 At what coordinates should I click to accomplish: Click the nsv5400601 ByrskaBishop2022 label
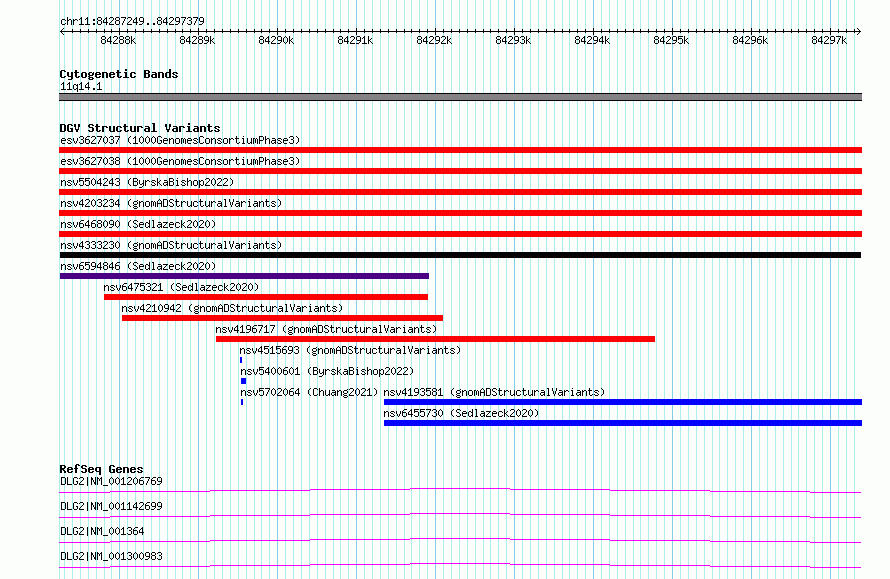click(x=327, y=371)
